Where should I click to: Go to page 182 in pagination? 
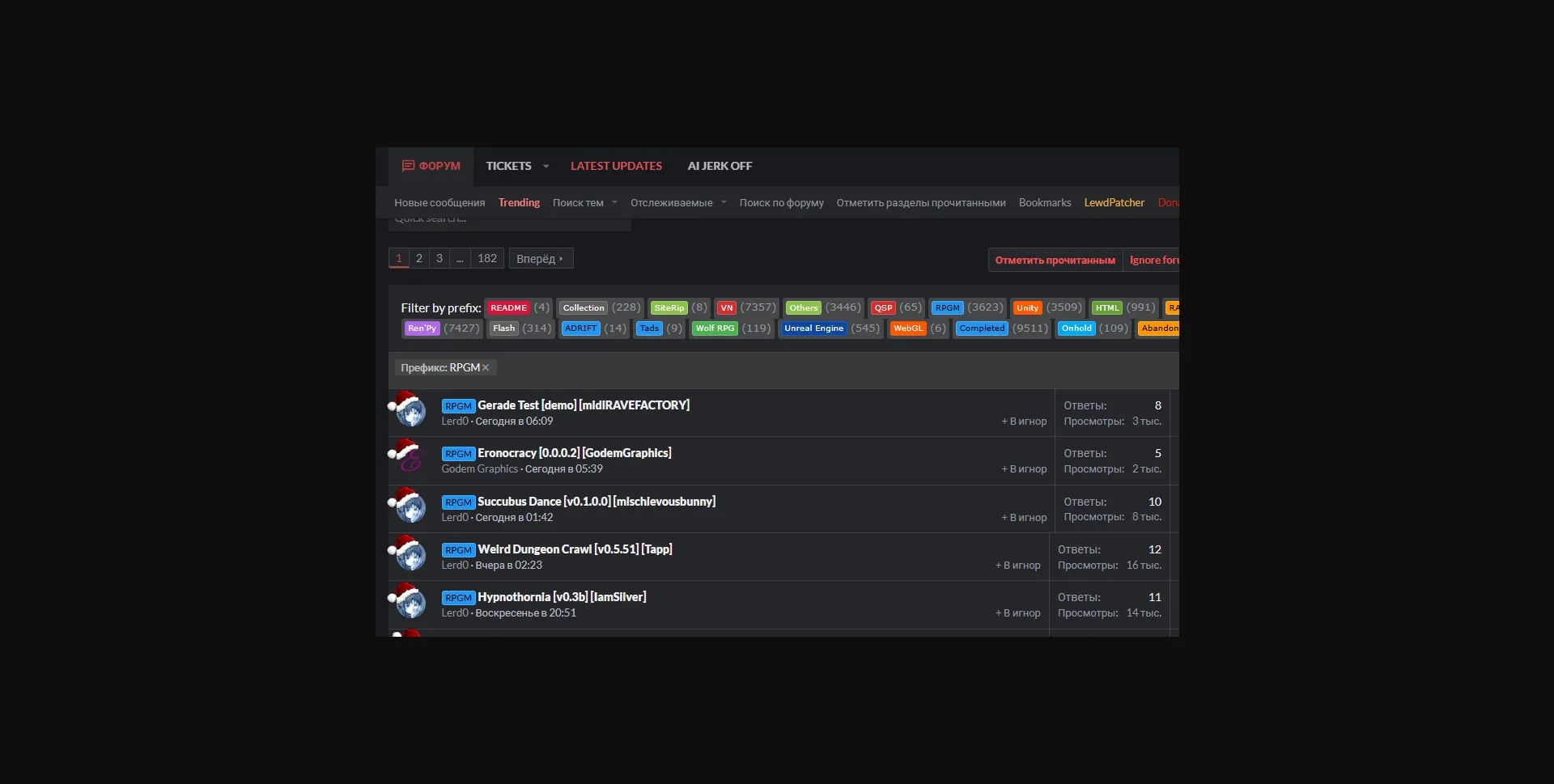(487, 259)
